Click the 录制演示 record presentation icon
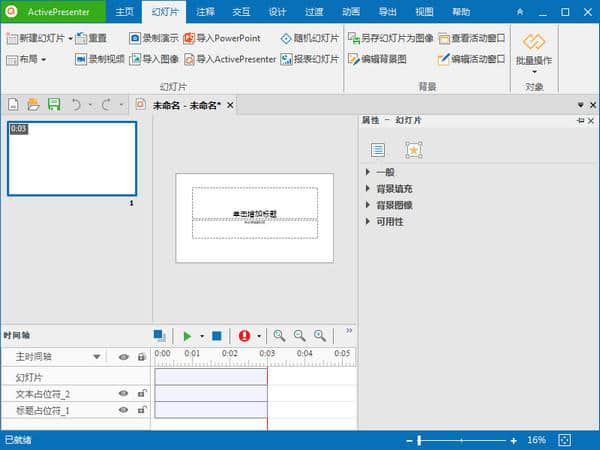600x450 pixels. 135,38
